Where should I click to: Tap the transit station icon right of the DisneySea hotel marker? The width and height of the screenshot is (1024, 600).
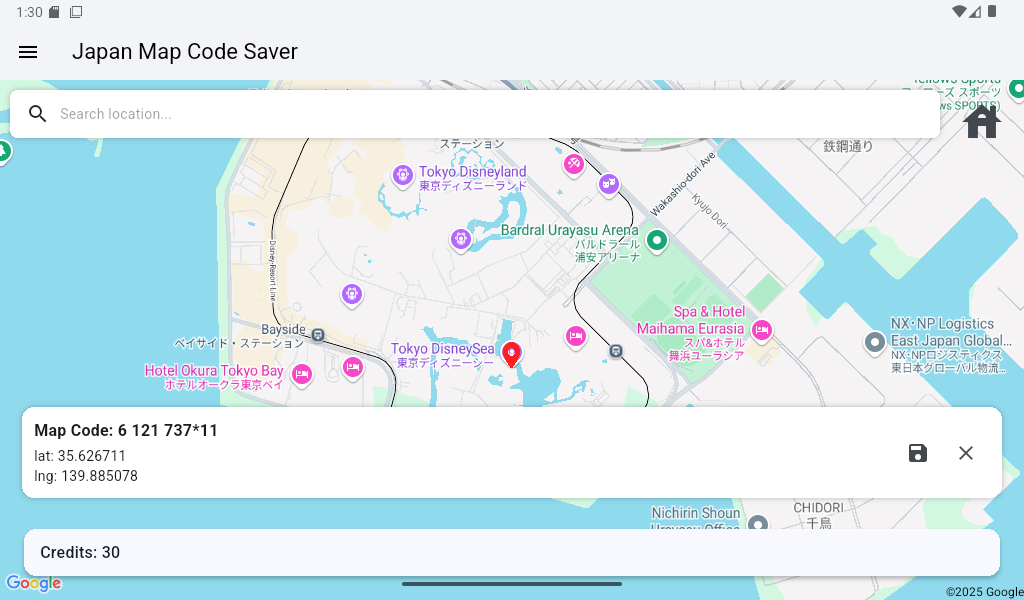(616, 351)
